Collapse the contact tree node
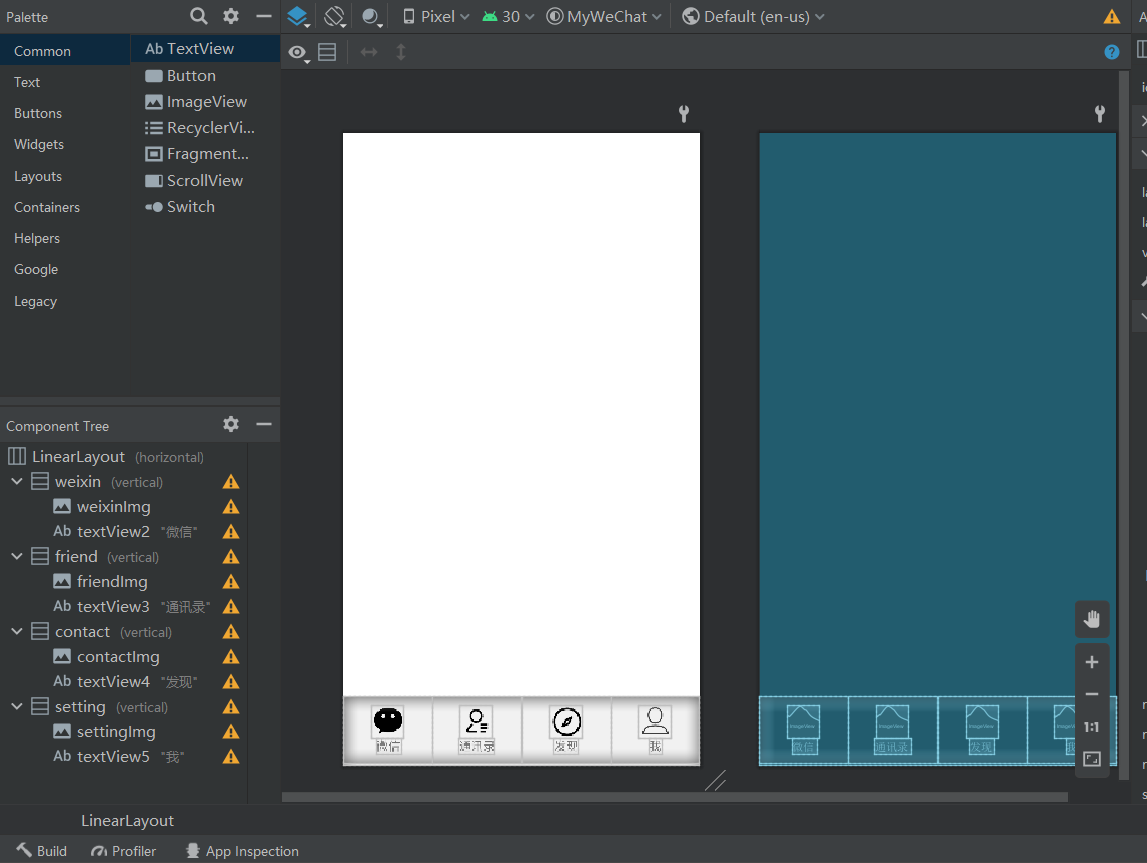 point(16,631)
